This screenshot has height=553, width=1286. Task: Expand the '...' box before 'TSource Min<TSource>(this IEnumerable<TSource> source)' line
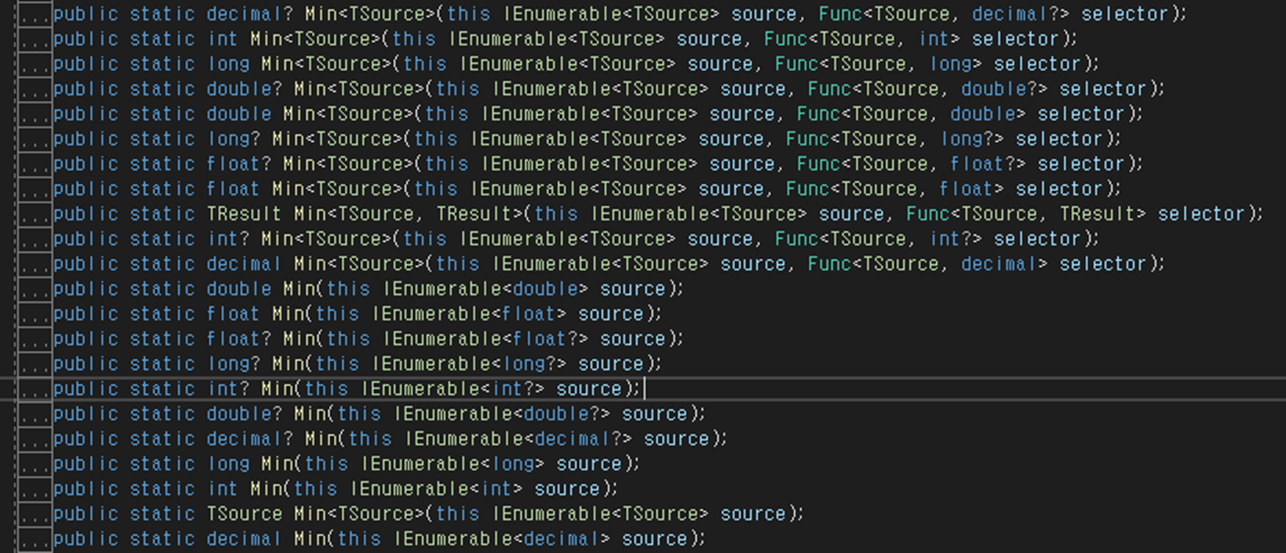click(x=36, y=515)
